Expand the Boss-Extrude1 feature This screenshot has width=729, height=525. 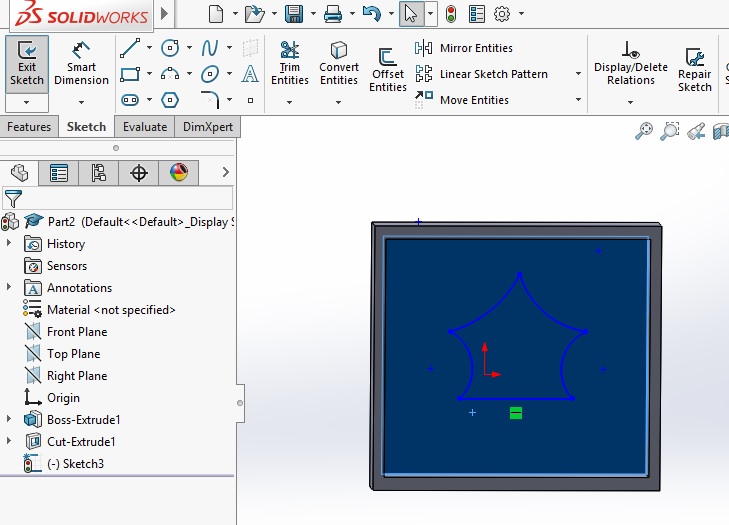click(8, 419)
